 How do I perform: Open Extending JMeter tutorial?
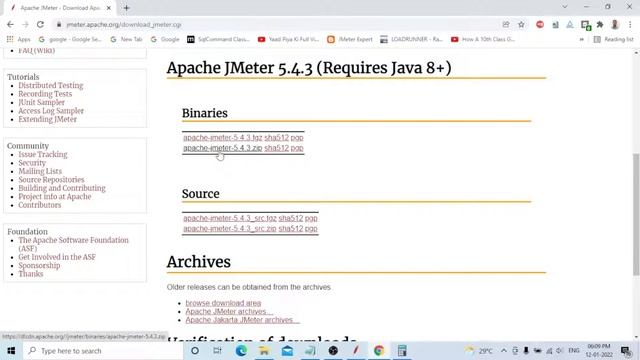[x=47, y=119]
